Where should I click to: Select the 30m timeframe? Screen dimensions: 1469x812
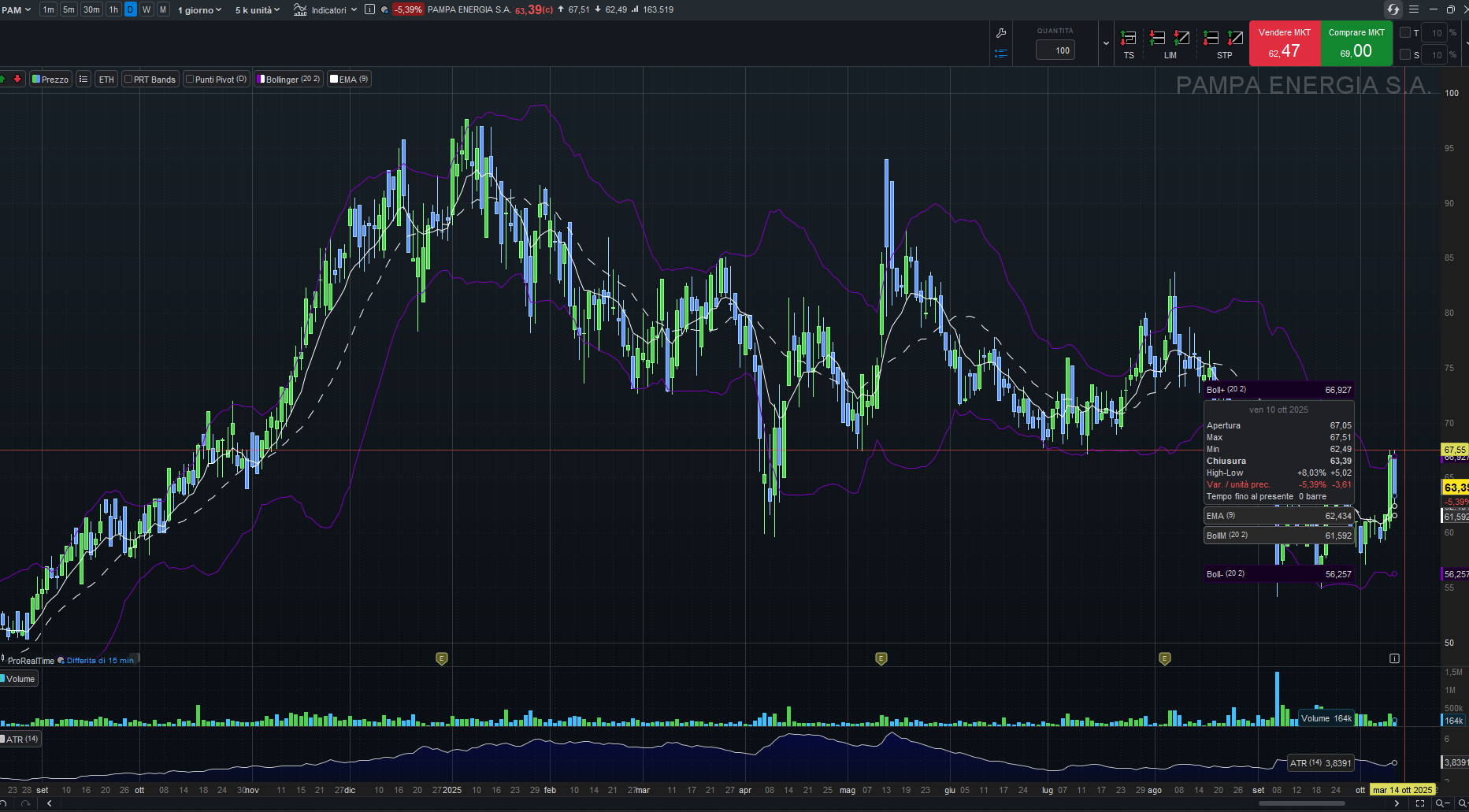(x=91, y=9)
